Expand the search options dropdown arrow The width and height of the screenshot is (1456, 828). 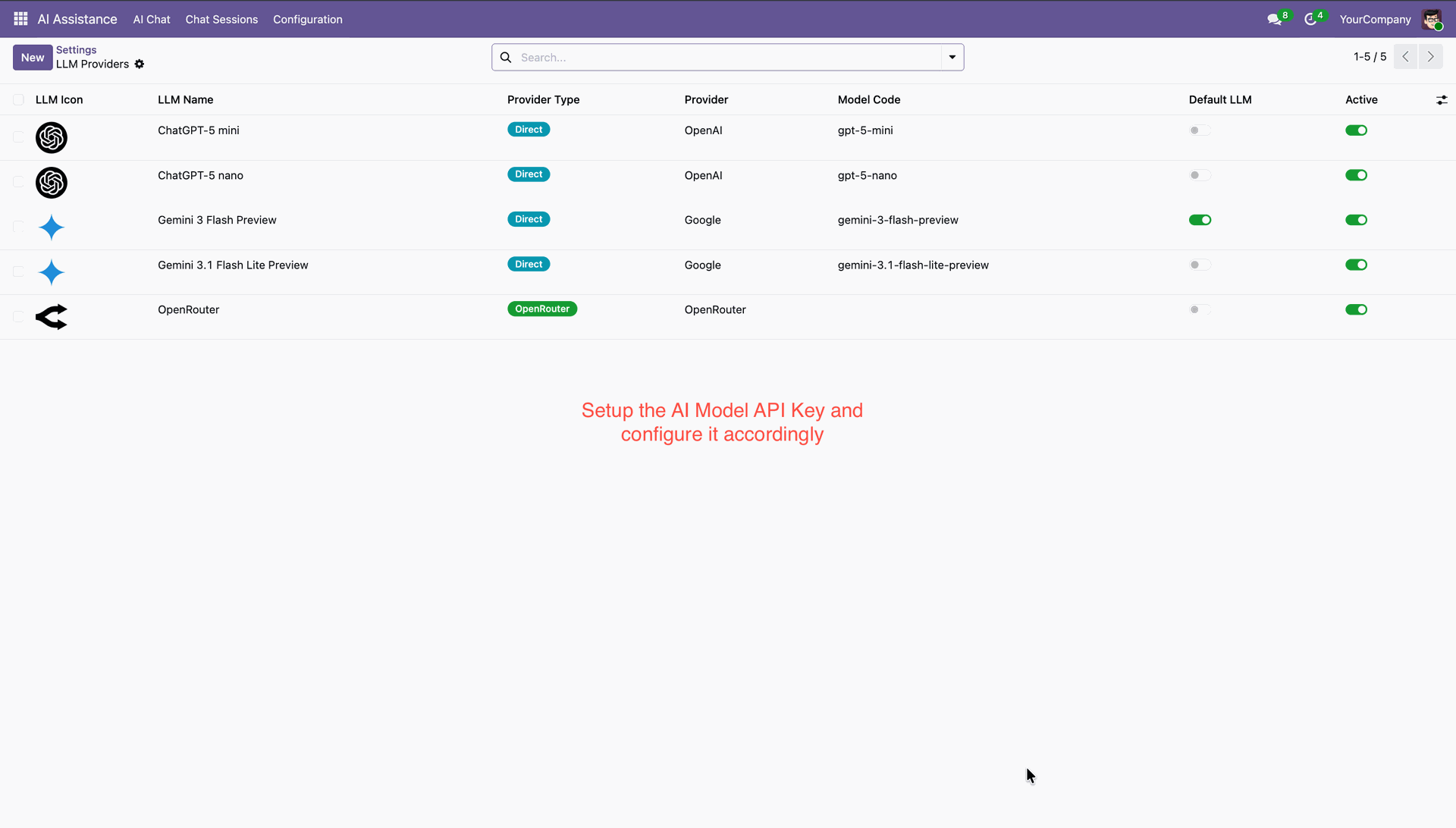(x=952, y=58)
